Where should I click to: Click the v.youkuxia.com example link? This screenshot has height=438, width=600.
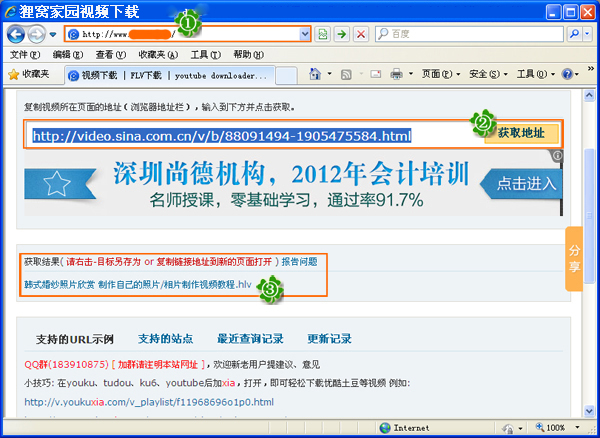(x=149, y=402)
